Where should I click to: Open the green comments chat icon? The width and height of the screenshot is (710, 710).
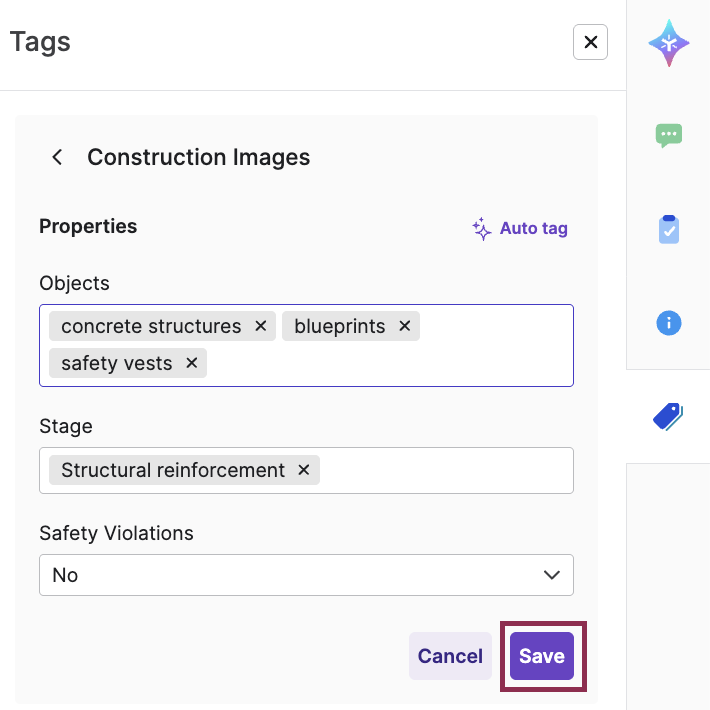[668, 135]
